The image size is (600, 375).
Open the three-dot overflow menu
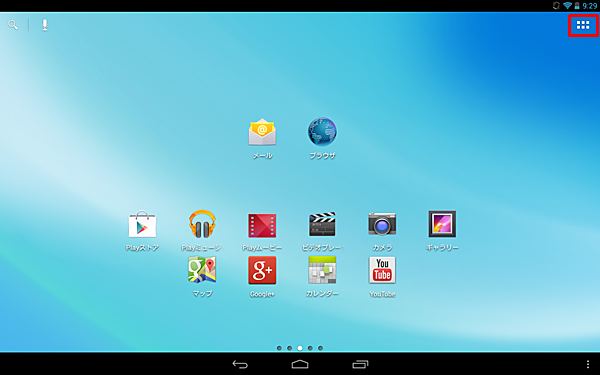coord(588,364)
